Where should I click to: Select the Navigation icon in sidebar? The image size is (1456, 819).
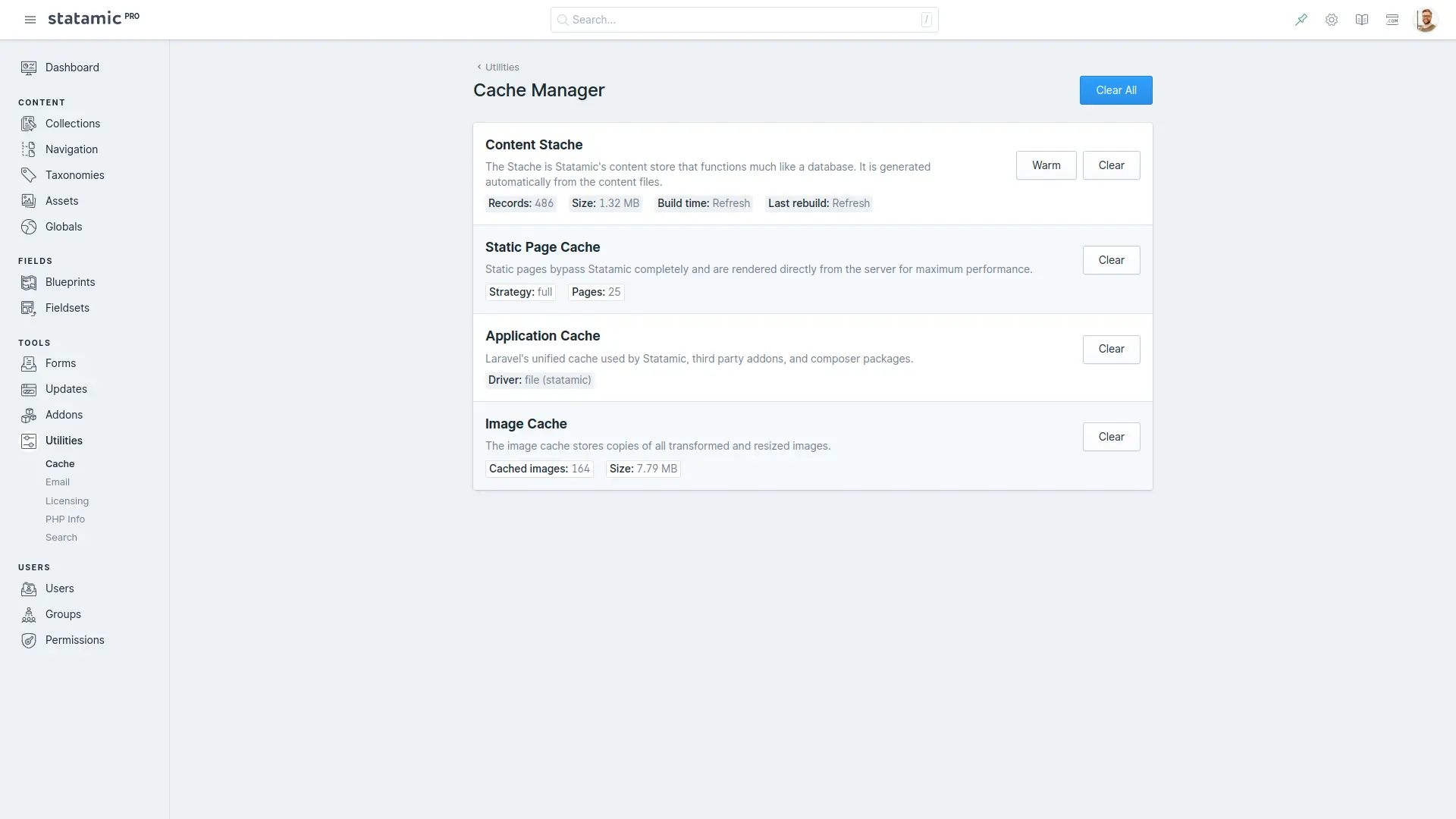pyautogui.click(x=28, y=149)
